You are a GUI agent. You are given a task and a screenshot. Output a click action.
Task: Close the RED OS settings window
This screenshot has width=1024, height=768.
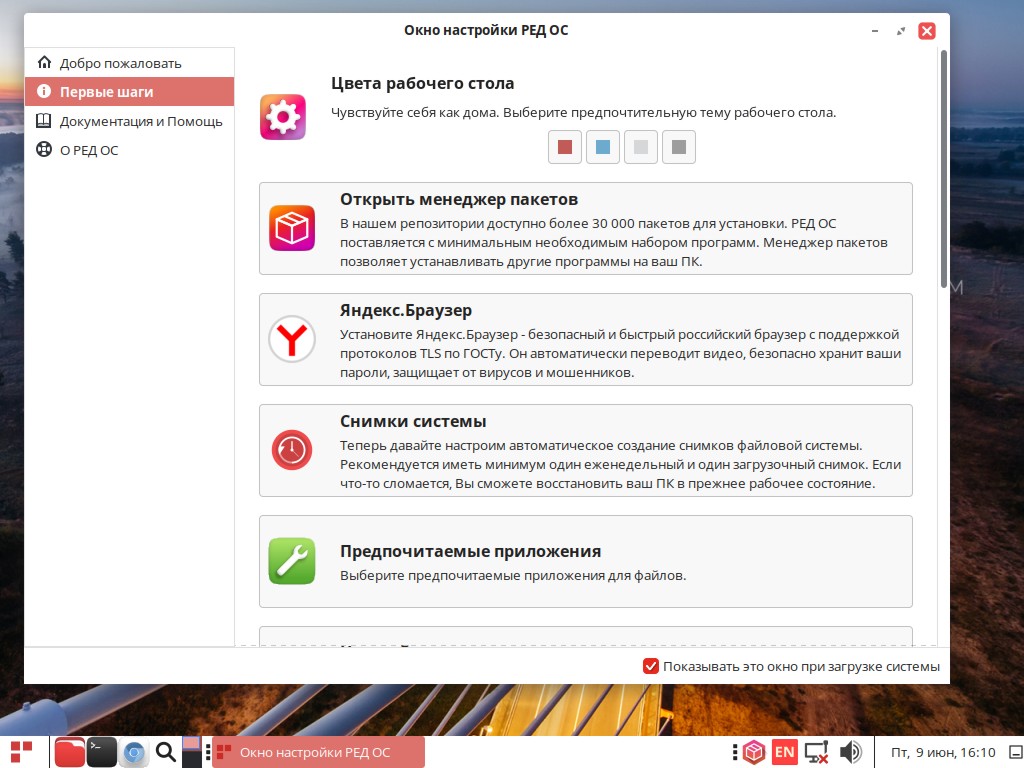(x=927, y=31)
